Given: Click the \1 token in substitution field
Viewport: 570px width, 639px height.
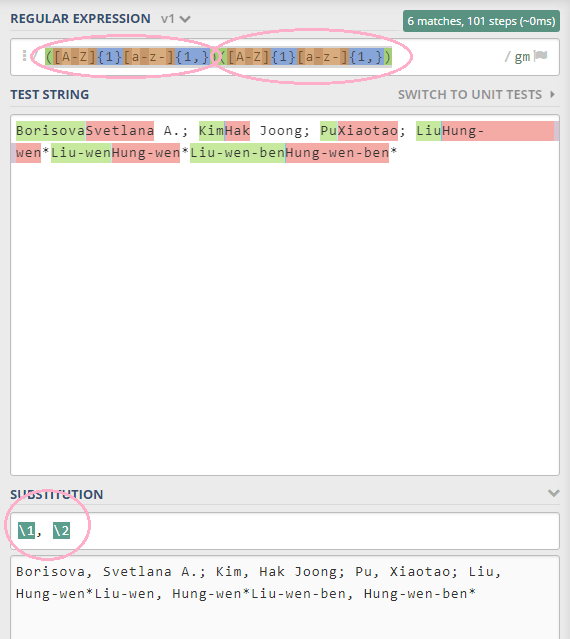Looking at the screenshot, I should pos(26,531).
